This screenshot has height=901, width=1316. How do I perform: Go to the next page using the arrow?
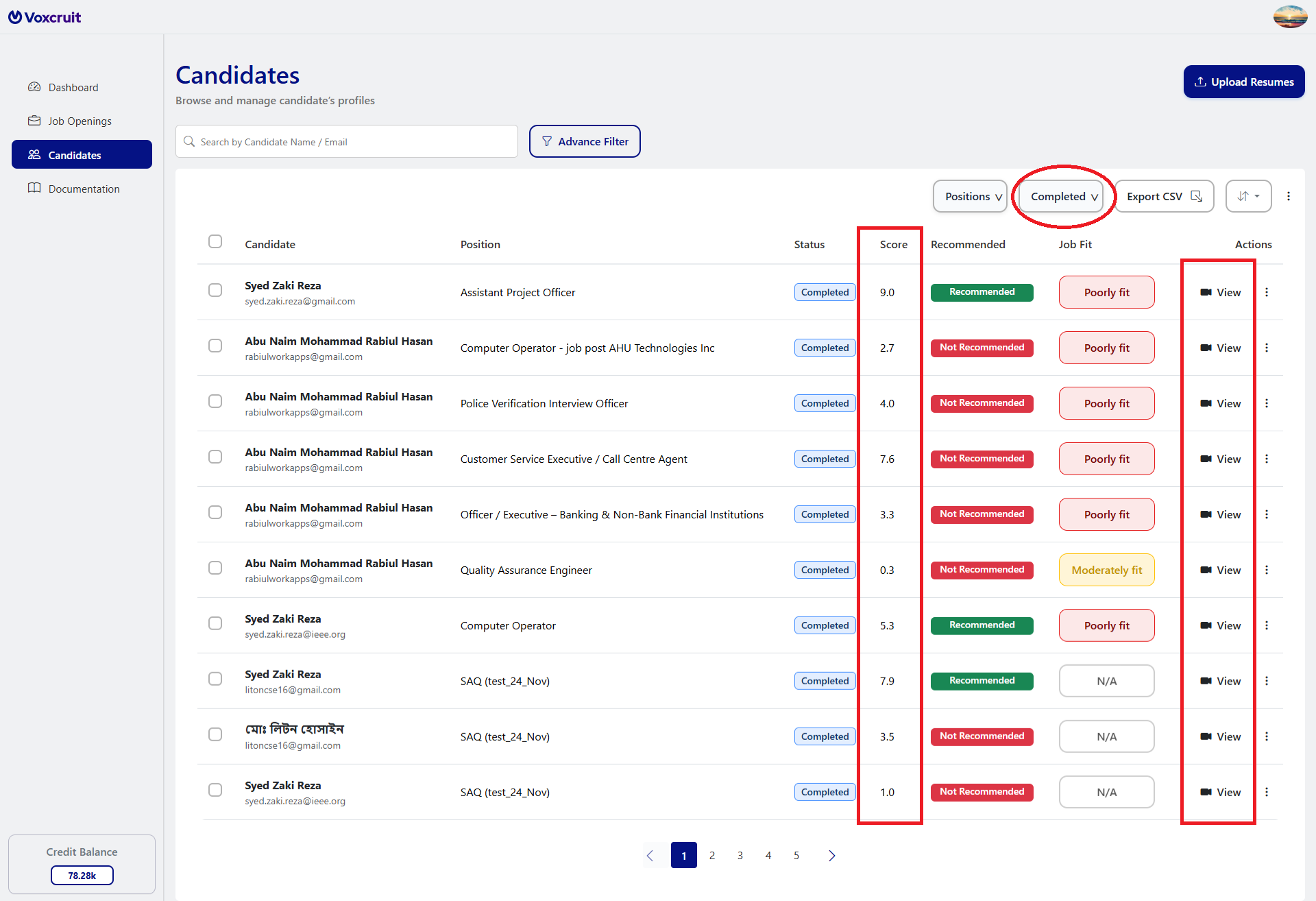(x=831, y=855)
